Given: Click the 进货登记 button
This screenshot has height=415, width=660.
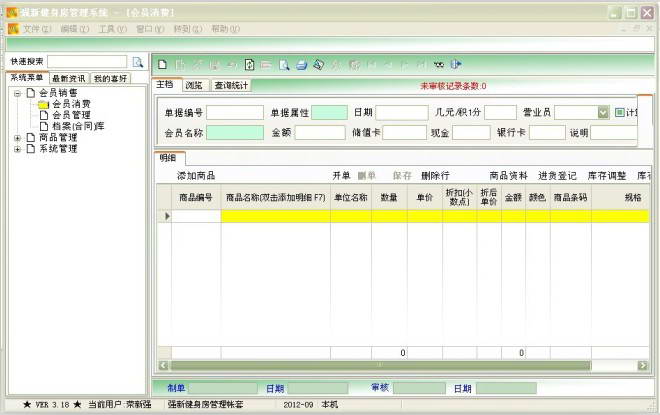Looking at the screenshot, I should [557, 176].
